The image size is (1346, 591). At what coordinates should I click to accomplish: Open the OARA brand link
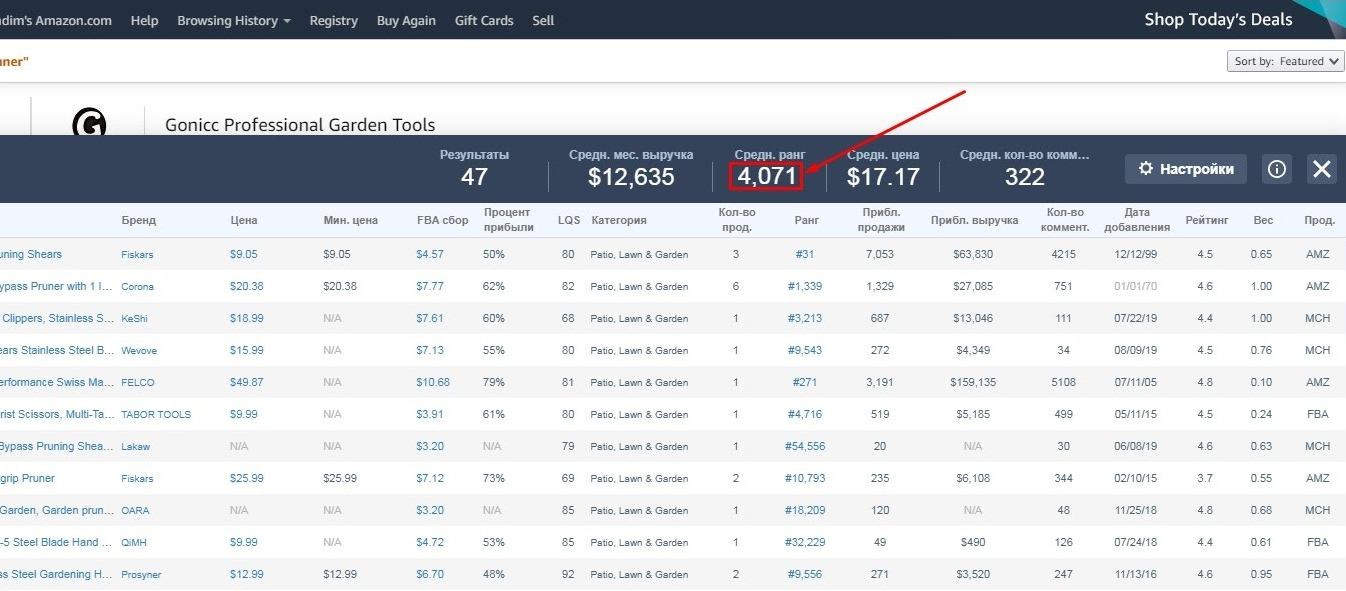click(135, 511)
